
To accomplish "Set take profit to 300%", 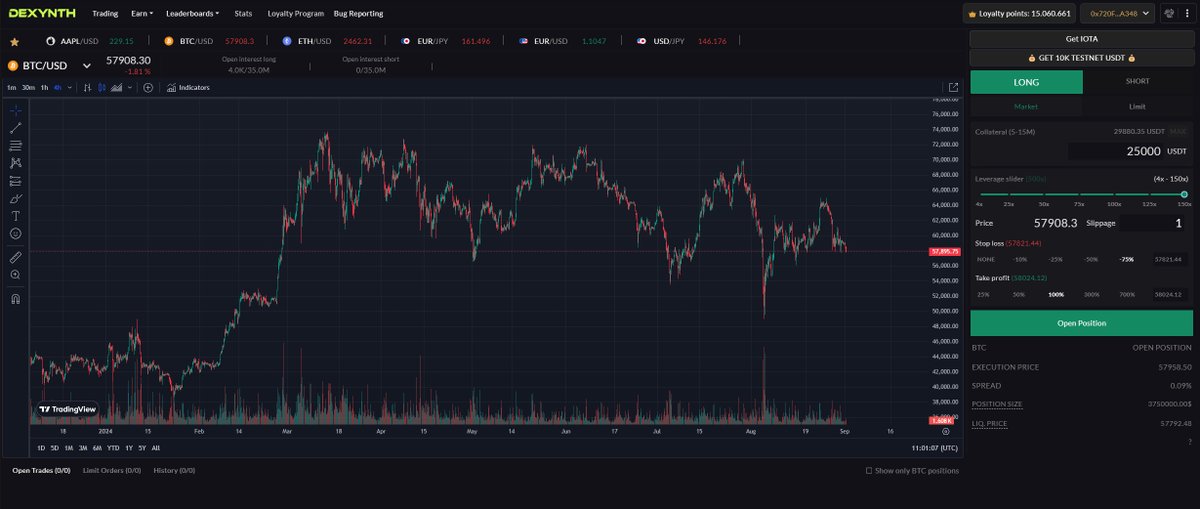I will point(1091,294).
